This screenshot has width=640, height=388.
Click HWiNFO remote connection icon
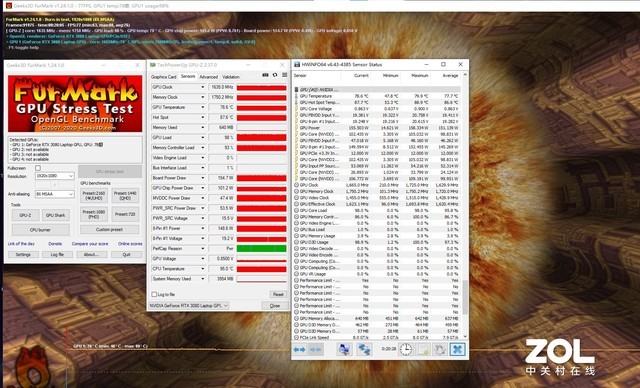point(364,349)
